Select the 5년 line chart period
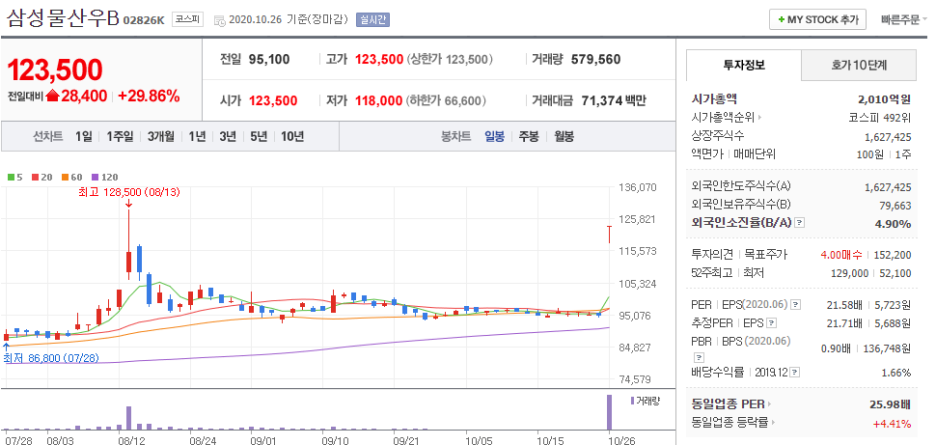This screenshot has height=445, width=936. [258, 137]
